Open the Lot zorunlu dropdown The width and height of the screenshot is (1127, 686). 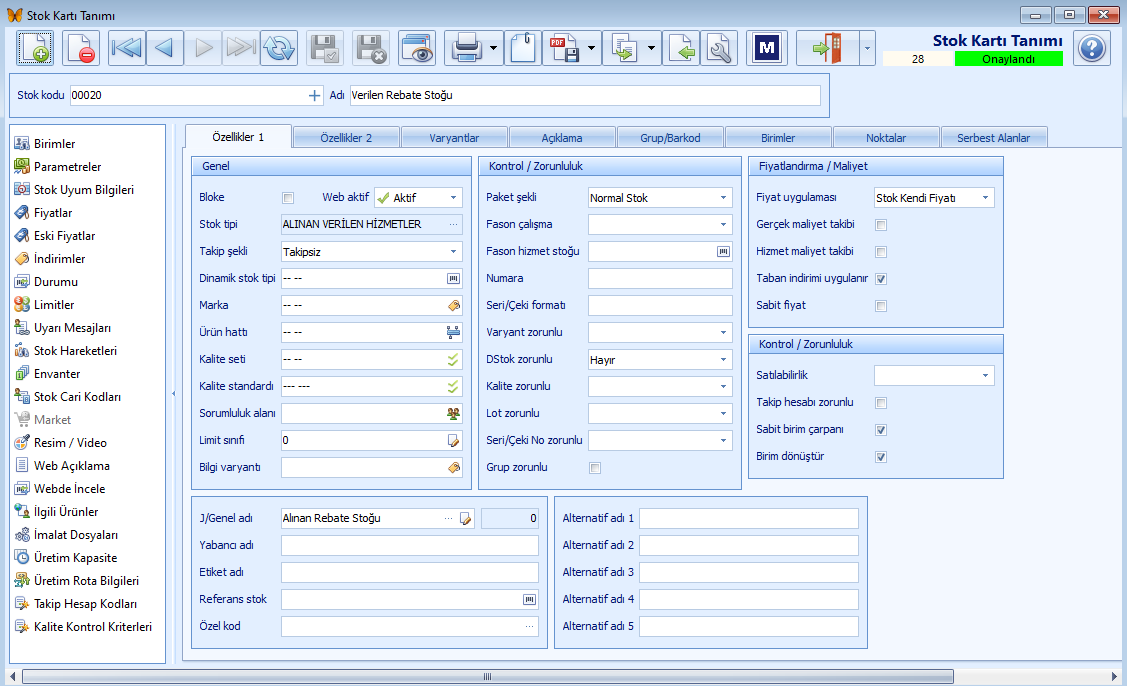(724, 413)
